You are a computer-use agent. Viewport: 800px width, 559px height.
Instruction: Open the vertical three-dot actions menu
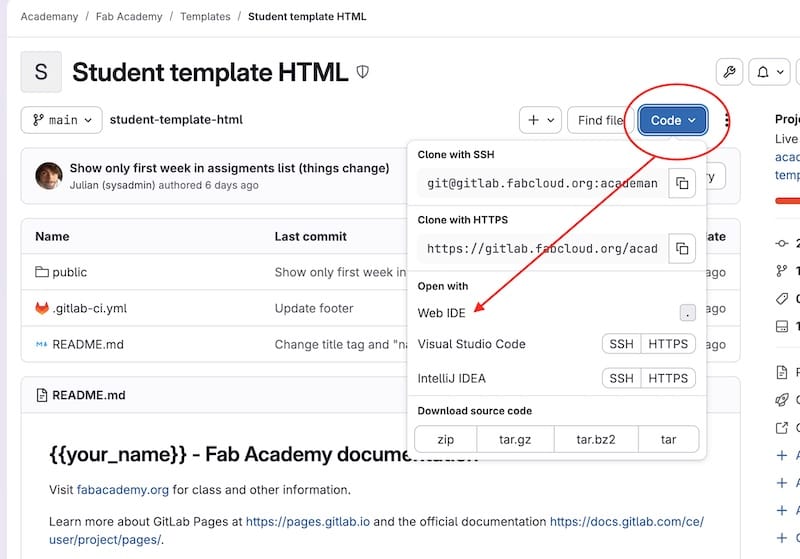point(727,120)
